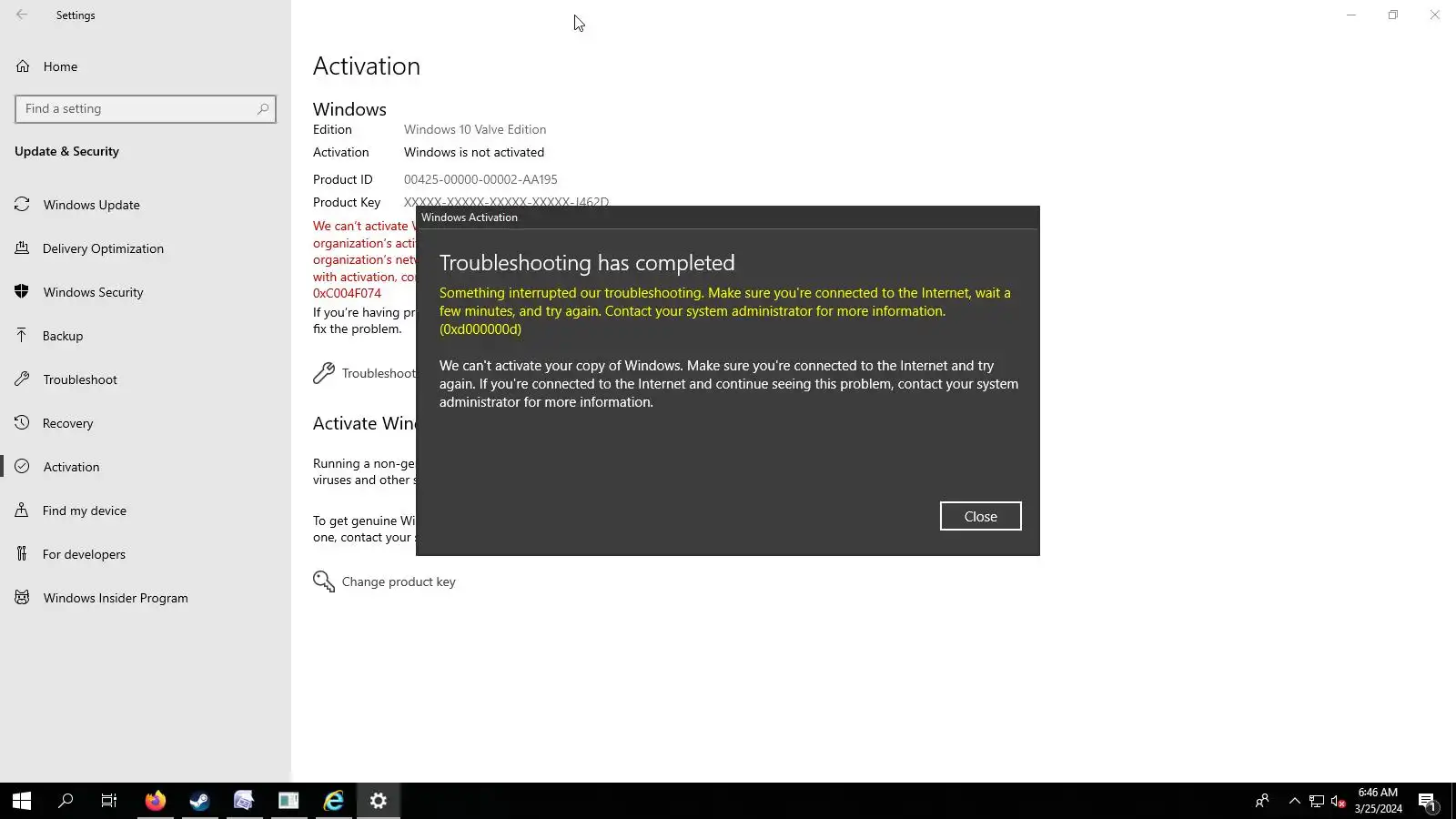Image resolution: width=1456 pixels, height=819 pixels.
Task: Open For developers settings
Action: (x=84, y=554)
